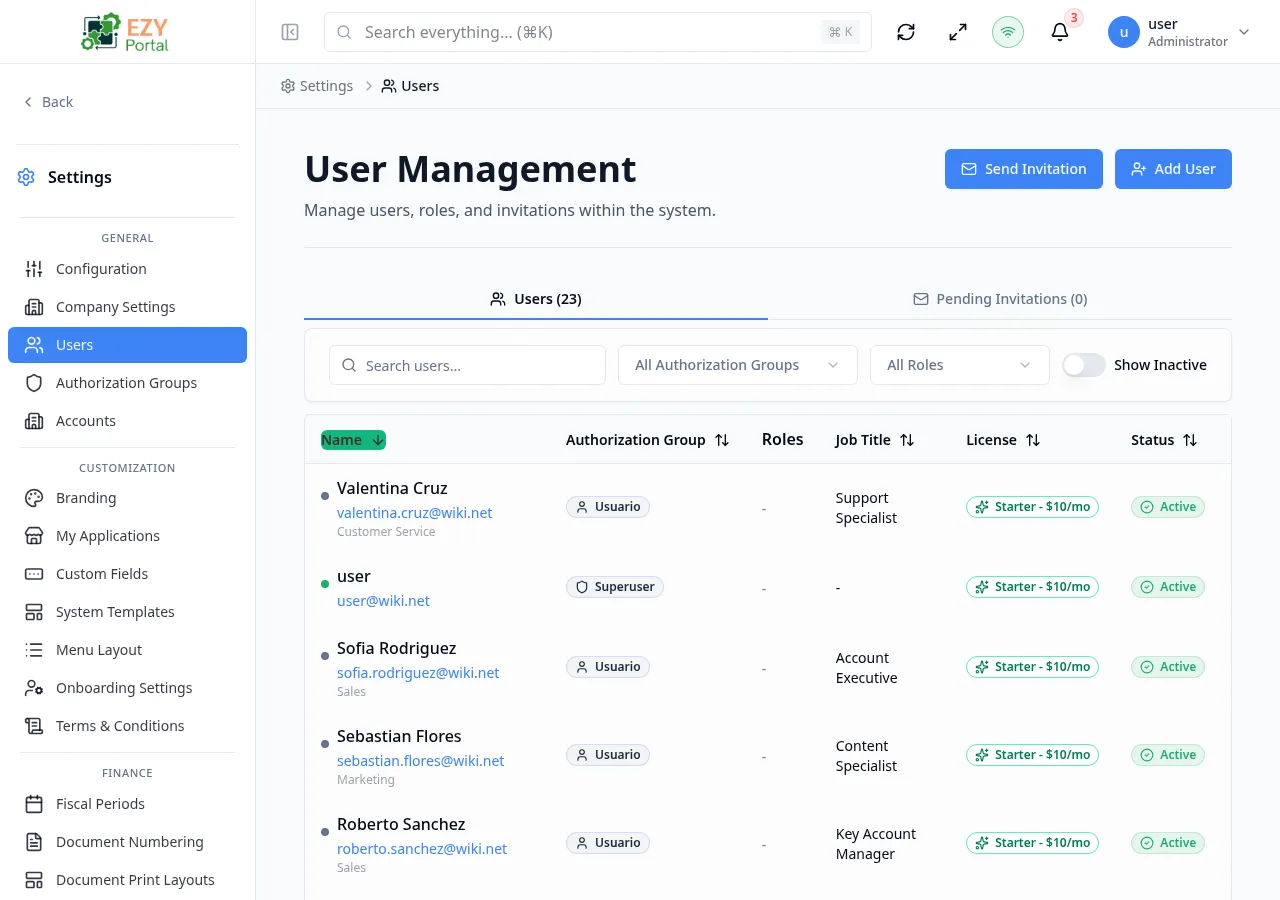The image size is (1280, 900).
Task: Open notifications bell icon
Action: [1060, 32]
